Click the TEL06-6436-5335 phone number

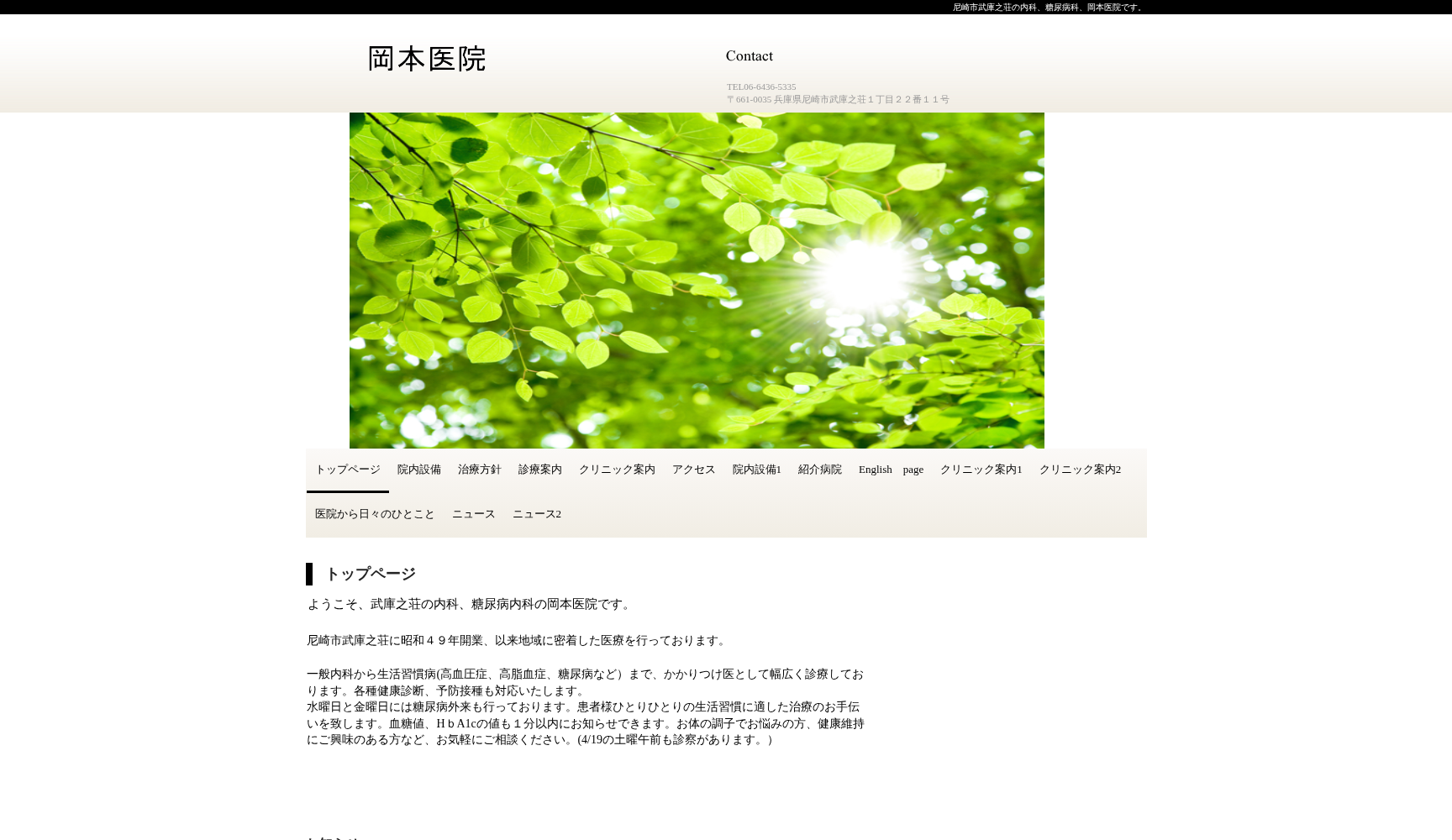pos(760,87)
